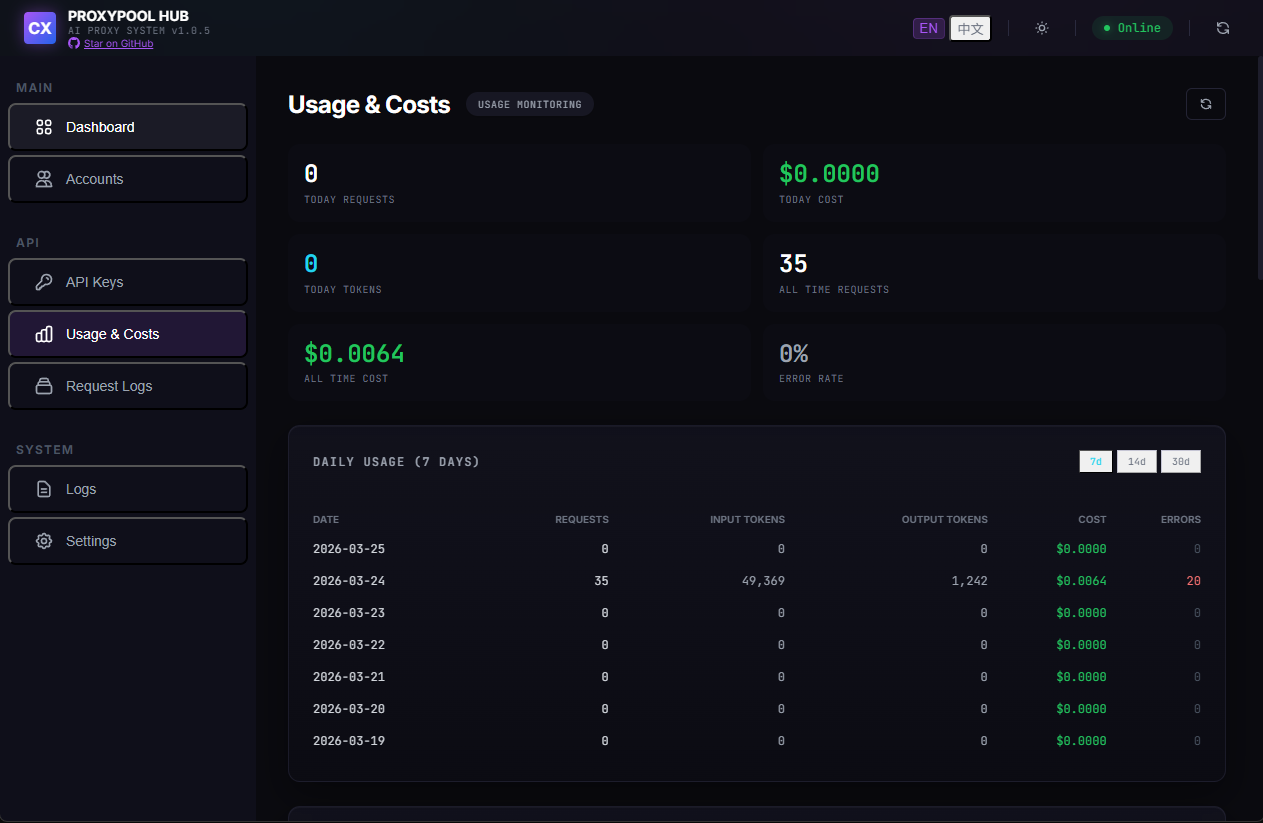Click the 2026-03-24 date row
The height and width of the screenshot is (823, 1263).
click(757, 581)
